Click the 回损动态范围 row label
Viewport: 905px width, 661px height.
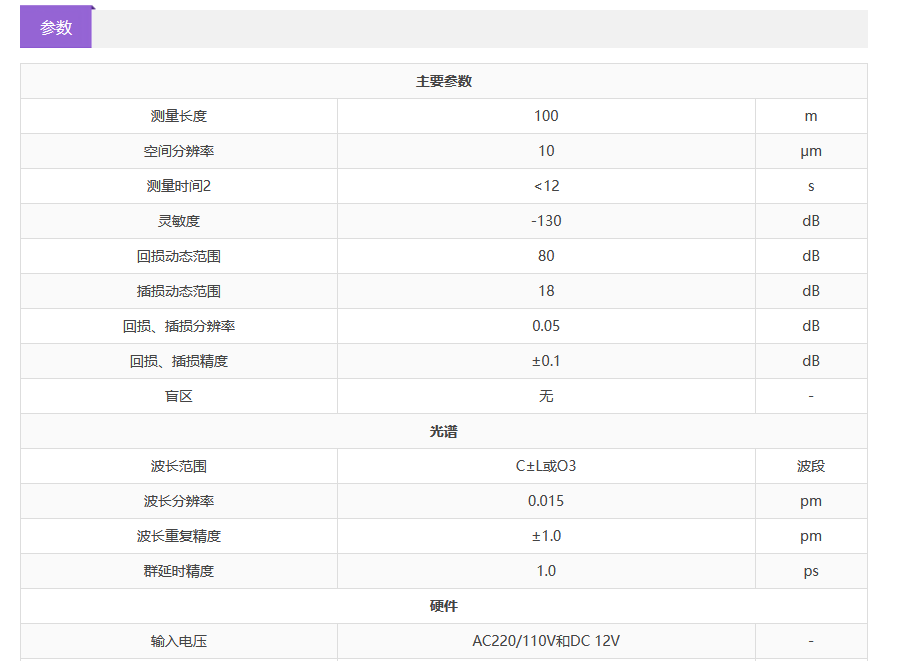tap(179, 256)
